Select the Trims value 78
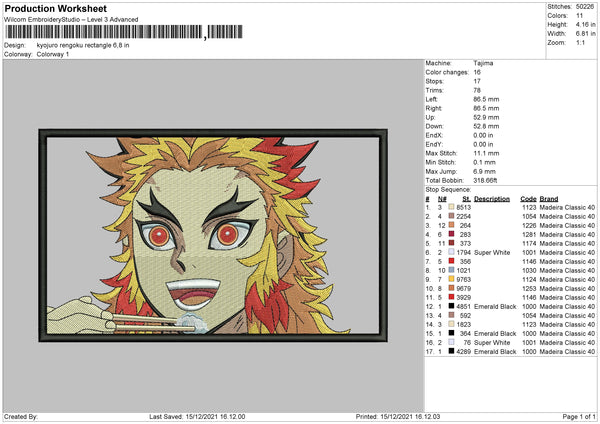The height and width of the screenshot is (424, 600). [477, 90]
